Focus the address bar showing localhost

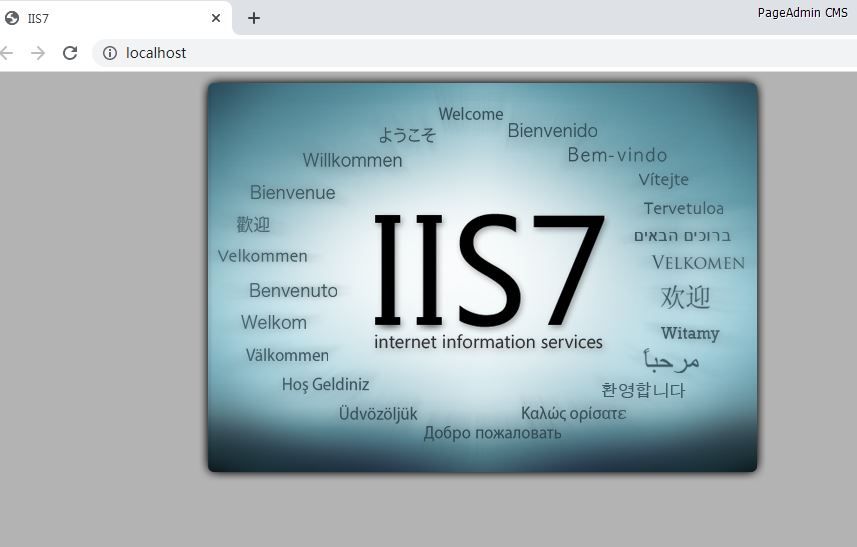(x=474, y=53)
